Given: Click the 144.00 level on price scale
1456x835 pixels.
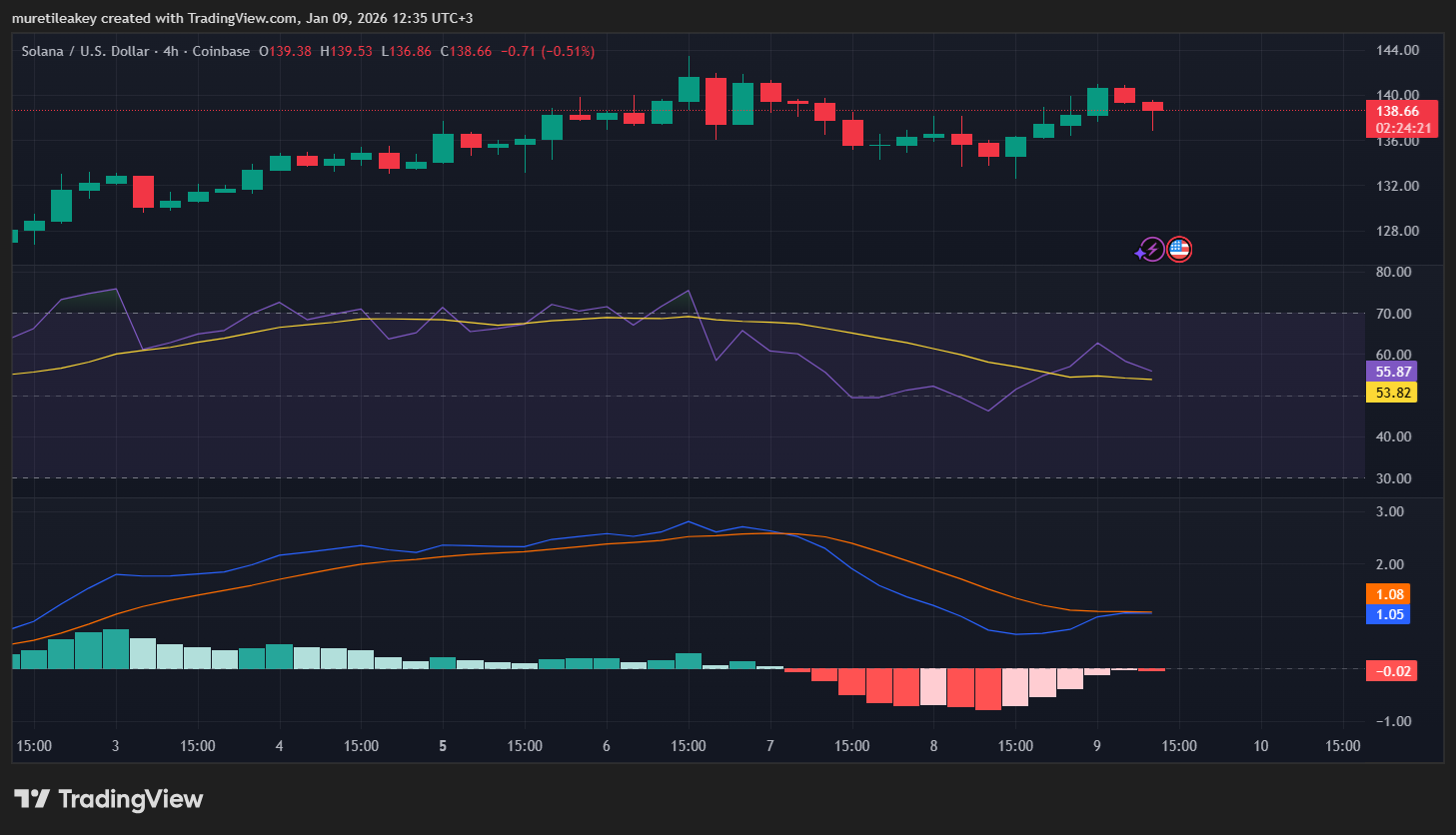Looking at the screenshot, I should pyautogui.click(x=1397, y=50).
